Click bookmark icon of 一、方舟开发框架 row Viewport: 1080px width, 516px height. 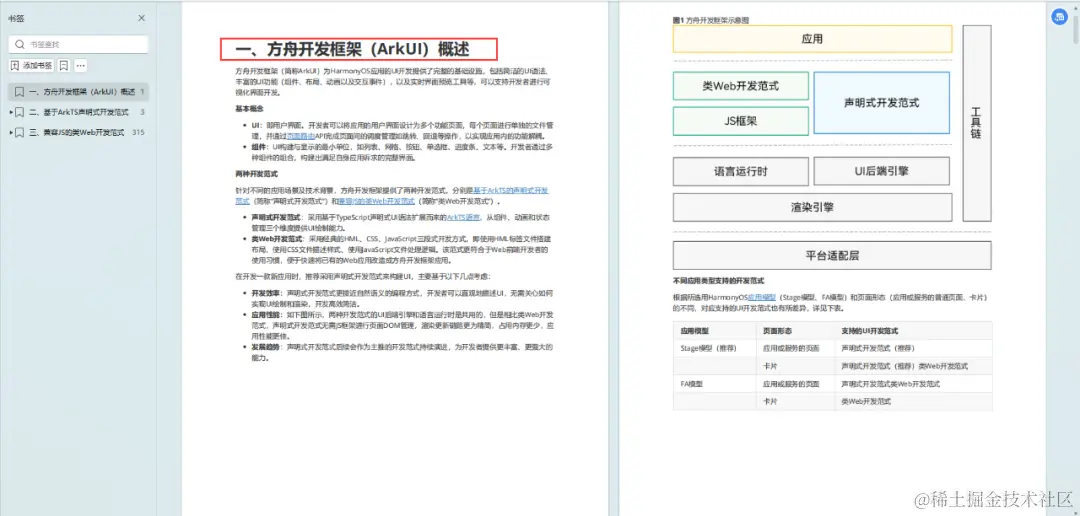coord(20,91)
